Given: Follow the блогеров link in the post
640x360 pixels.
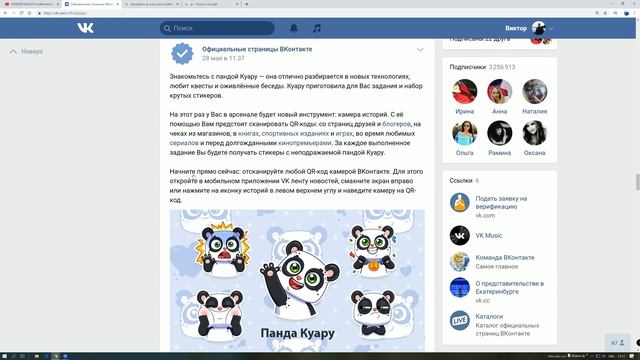Looking at the screenshot, I should (x=396, y=124).
